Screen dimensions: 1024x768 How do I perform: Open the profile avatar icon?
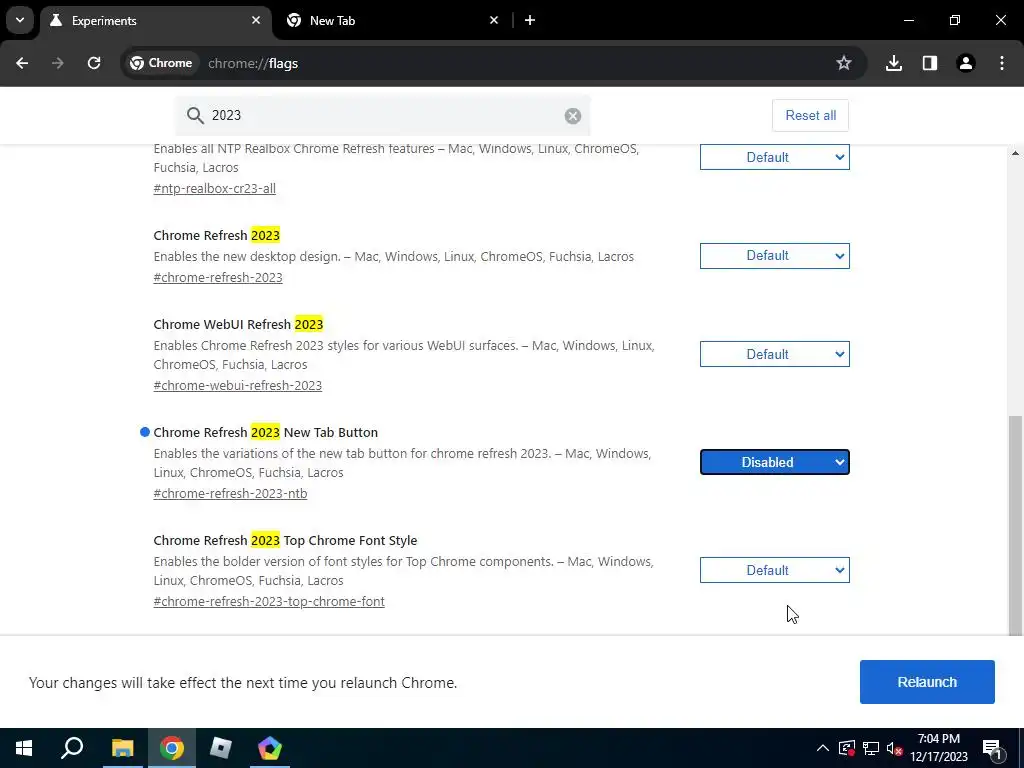point(966,63)
